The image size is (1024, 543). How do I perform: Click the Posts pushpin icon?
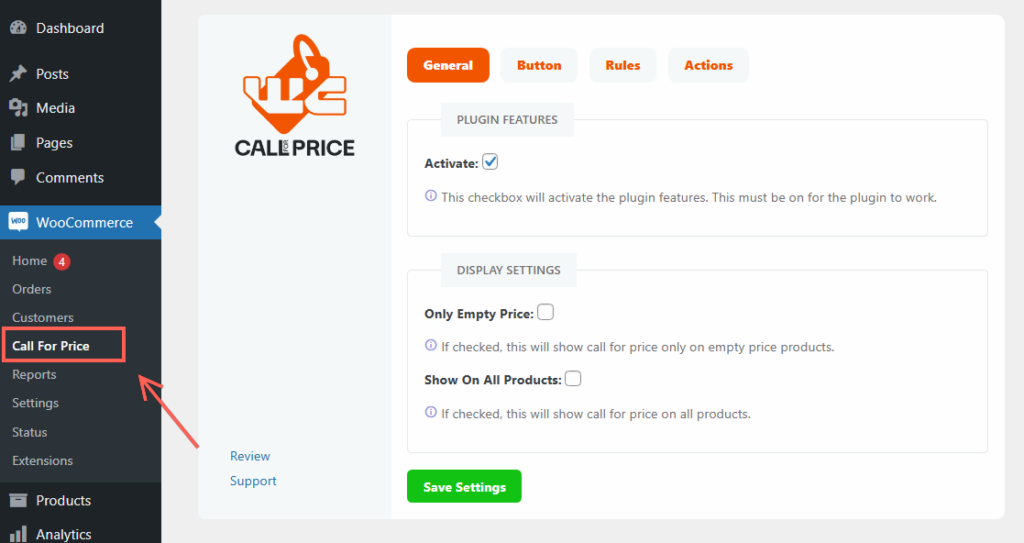(x=18, y=74)
